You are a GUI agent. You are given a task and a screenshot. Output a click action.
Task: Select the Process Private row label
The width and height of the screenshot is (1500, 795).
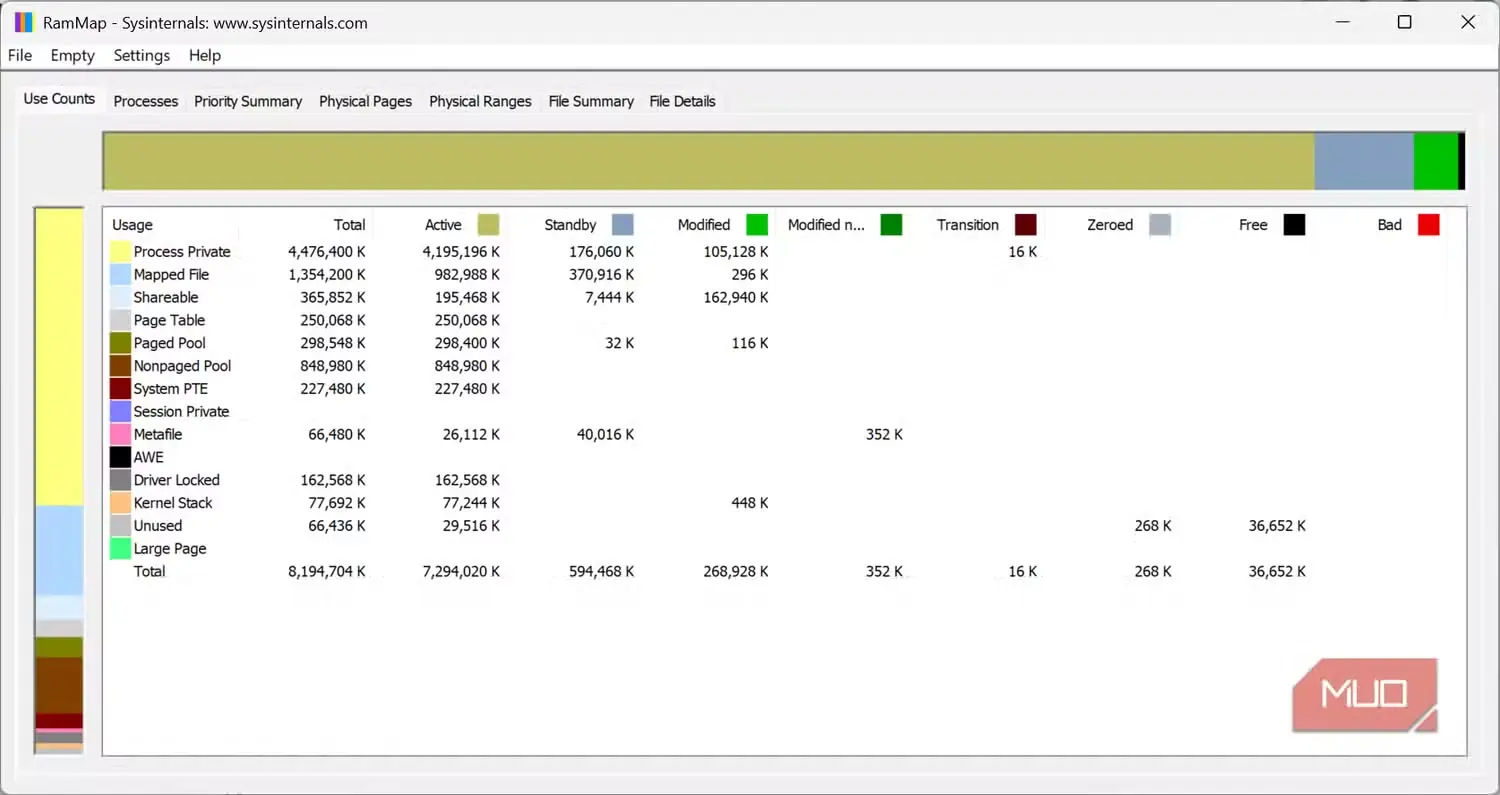182,252
